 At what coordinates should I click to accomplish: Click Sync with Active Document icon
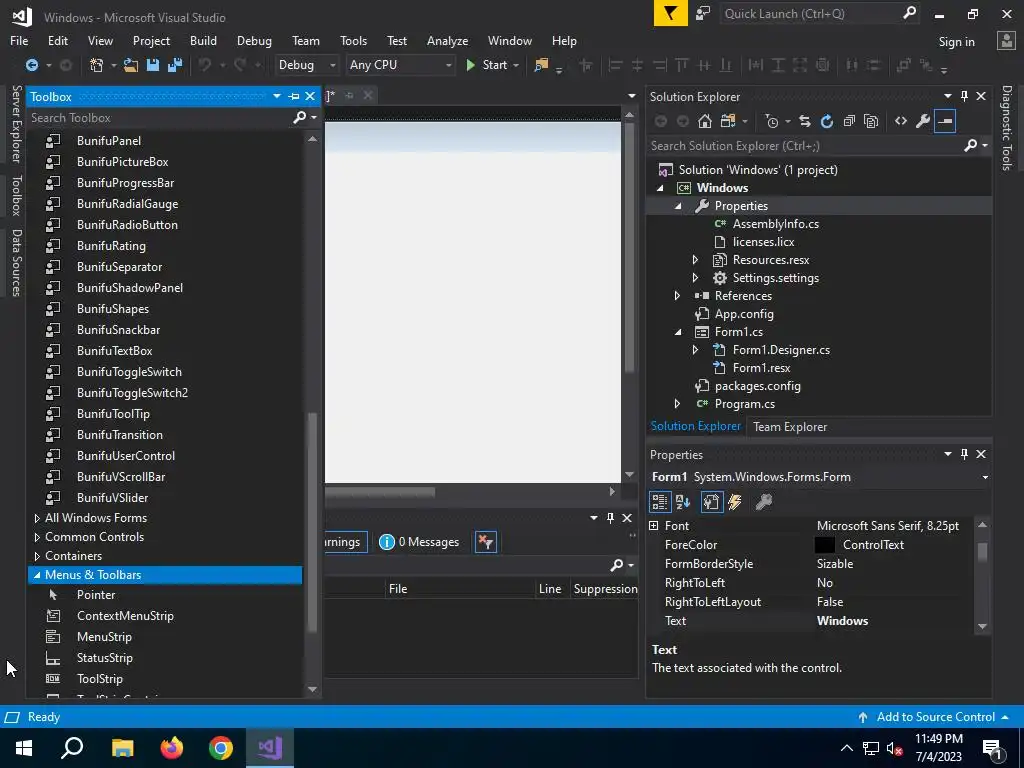click(x=805, y=121)
